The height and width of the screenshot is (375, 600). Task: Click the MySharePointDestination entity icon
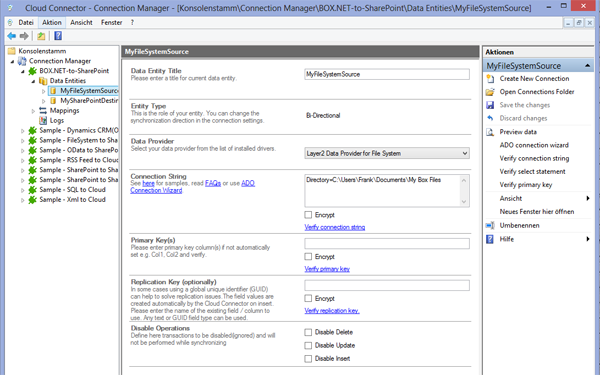pyautogui.click(x=53, y=101)
